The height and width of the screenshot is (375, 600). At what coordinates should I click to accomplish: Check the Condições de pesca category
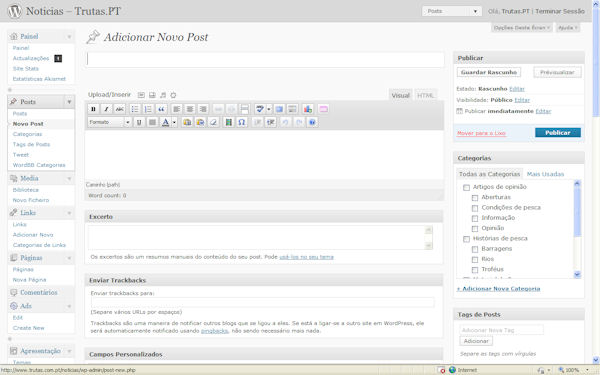point(475,208)
